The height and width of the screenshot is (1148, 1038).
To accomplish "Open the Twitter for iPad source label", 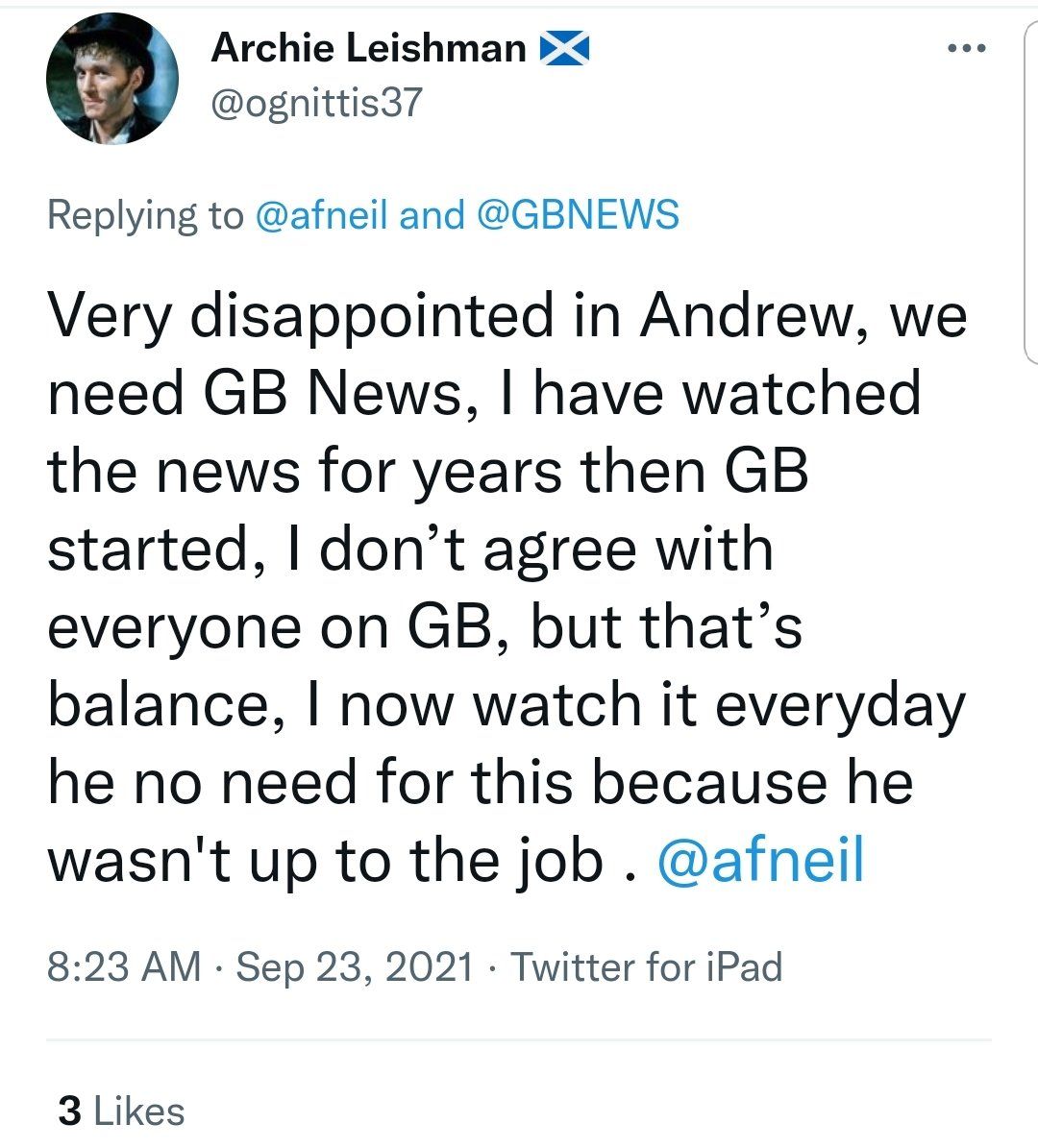I will coord(646,966).
